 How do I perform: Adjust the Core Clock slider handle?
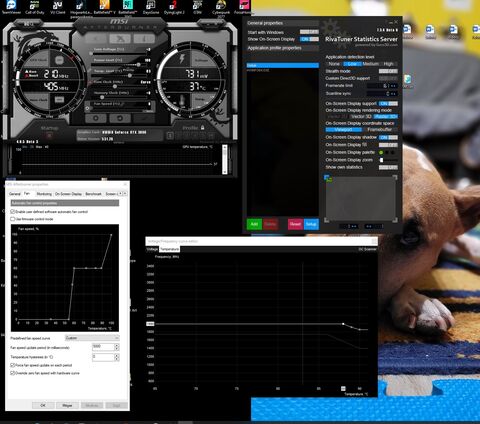coord(115,86)
